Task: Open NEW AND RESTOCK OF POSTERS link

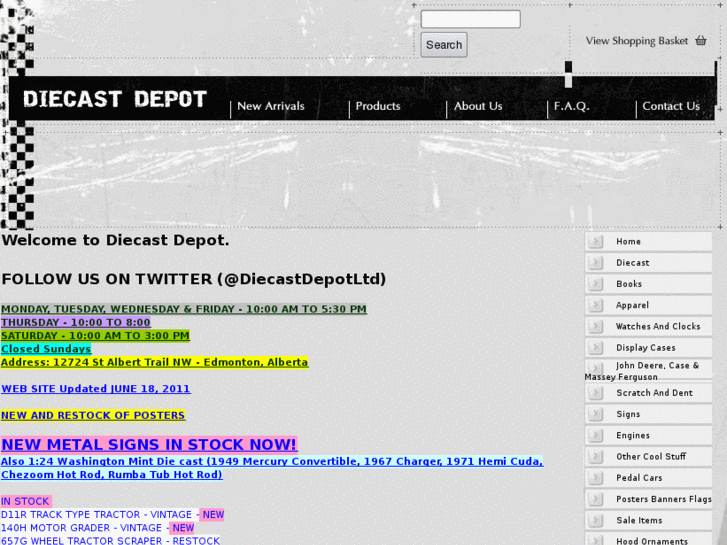Action: [93, 415]
